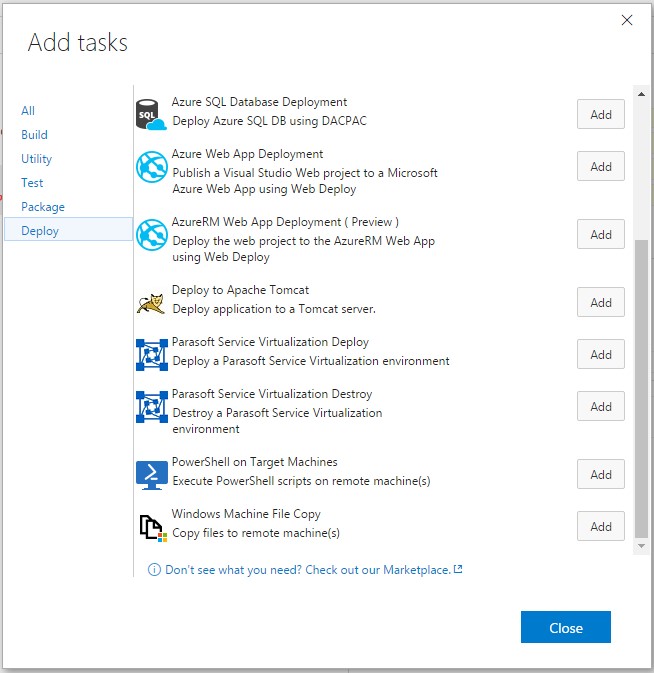Click the Azure Web App Deployment globe icon
This screenshot has width=654, height=673.
tap(151, 167)
